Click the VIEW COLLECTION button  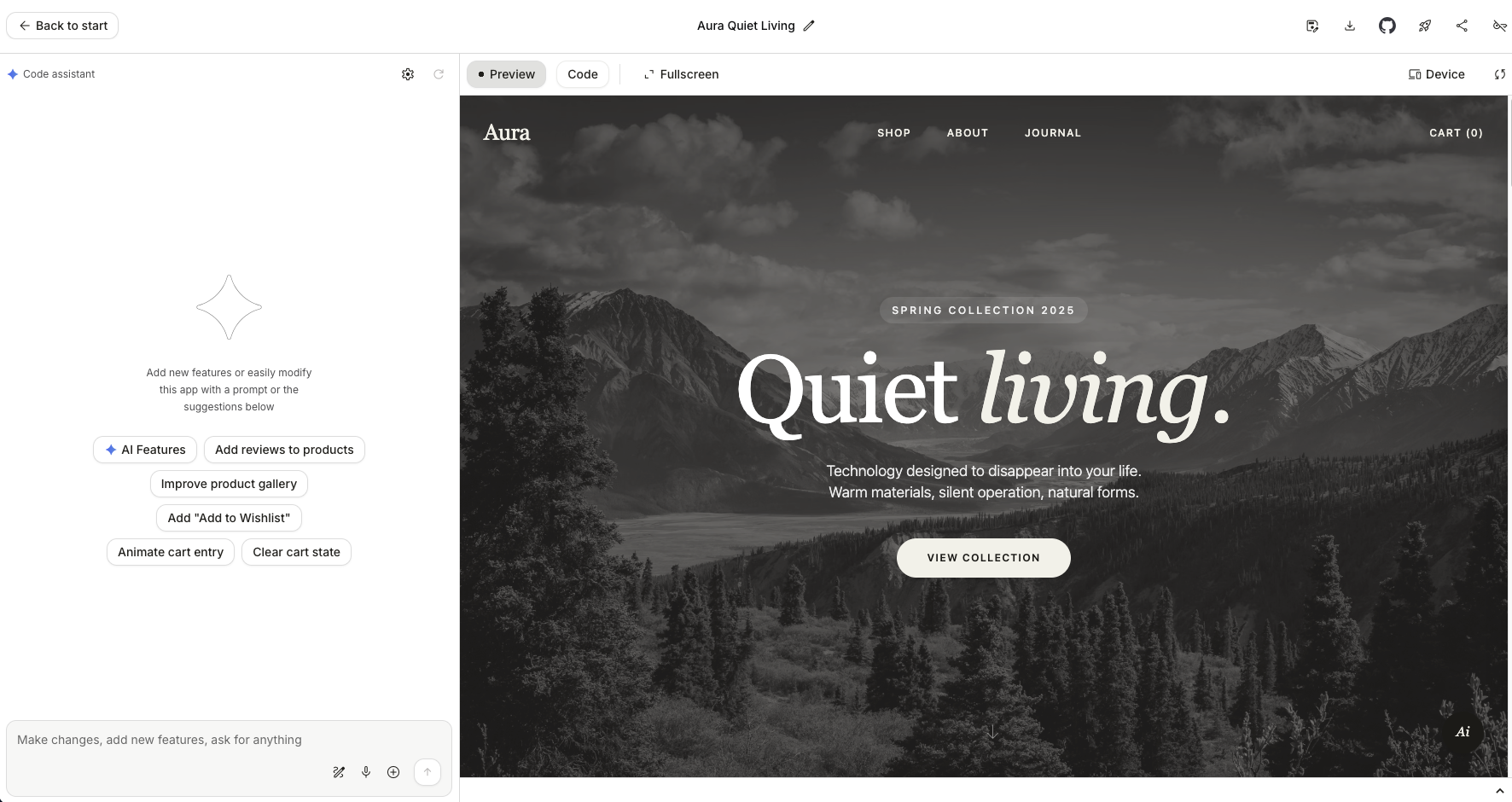(984, 558)
